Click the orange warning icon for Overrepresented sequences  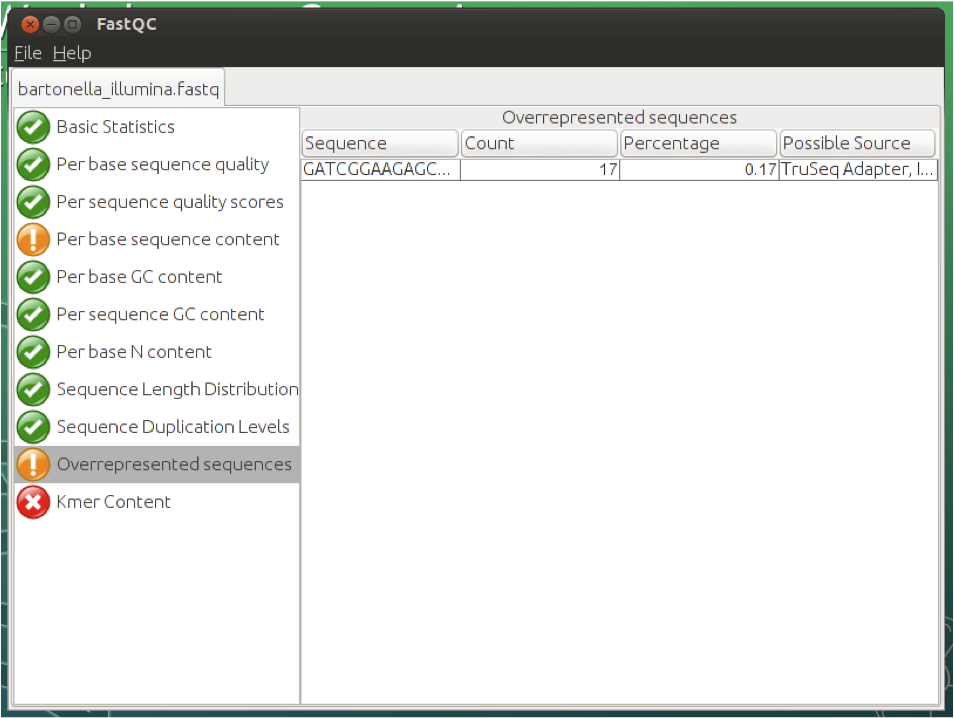(33, 465)
